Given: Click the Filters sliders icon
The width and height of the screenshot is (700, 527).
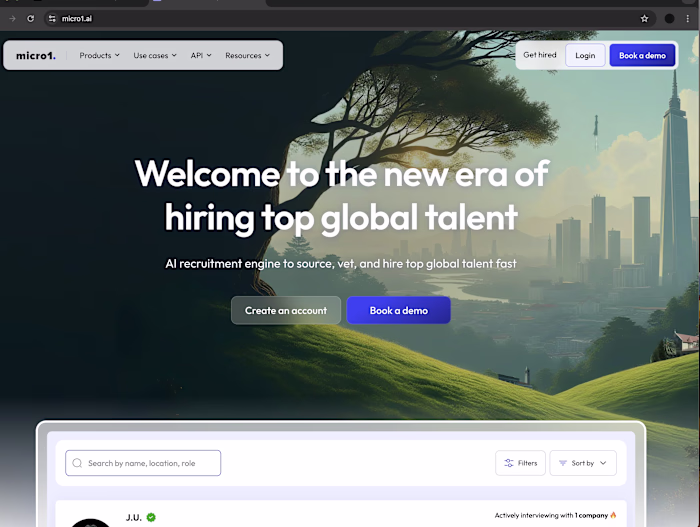Looking at the screenshot, I should pos(509,463).
